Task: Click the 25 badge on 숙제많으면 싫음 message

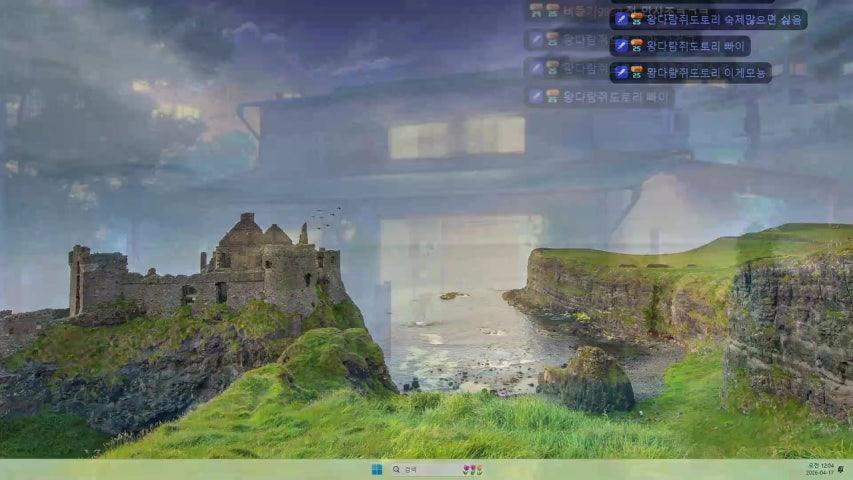Action: [637, 19]
